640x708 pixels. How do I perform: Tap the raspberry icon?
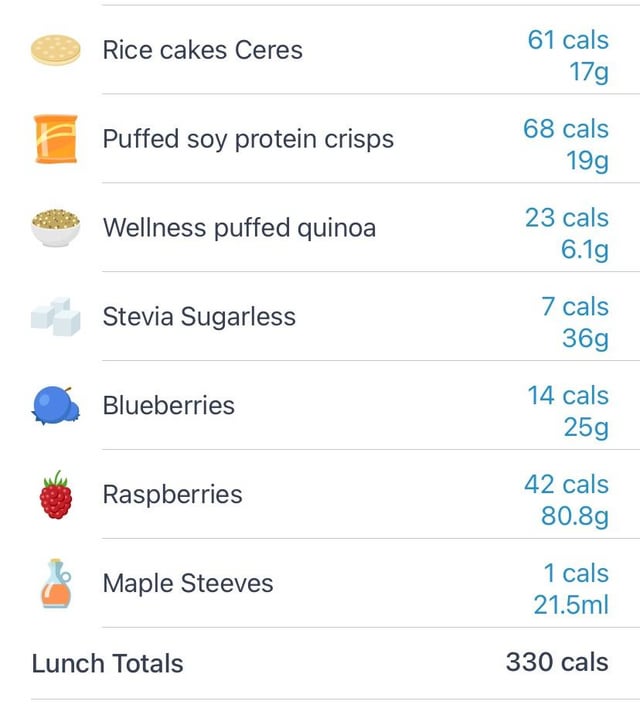(x=56, y=494)
